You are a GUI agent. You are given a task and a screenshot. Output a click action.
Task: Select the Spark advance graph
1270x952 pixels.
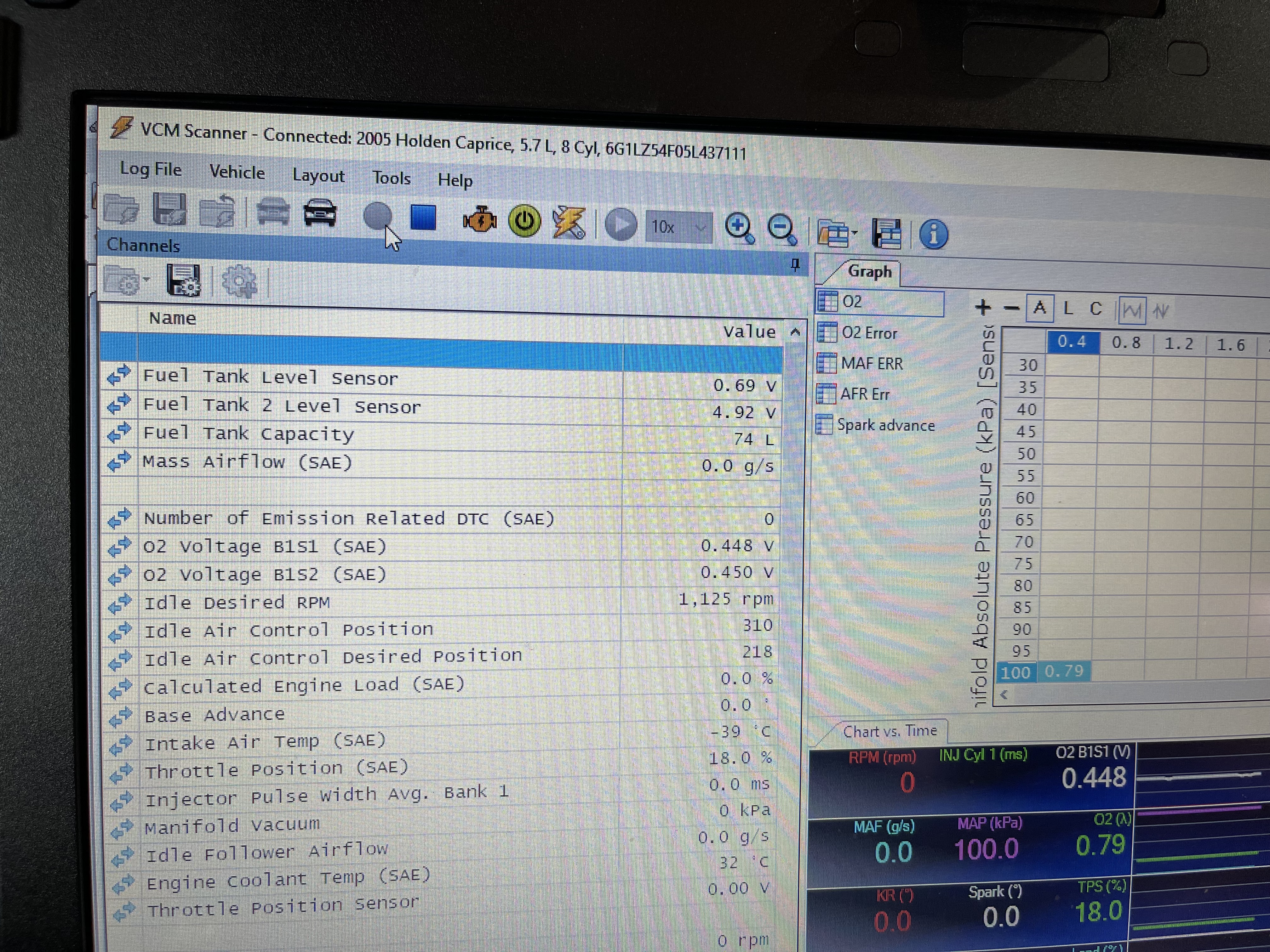point(876,425)
